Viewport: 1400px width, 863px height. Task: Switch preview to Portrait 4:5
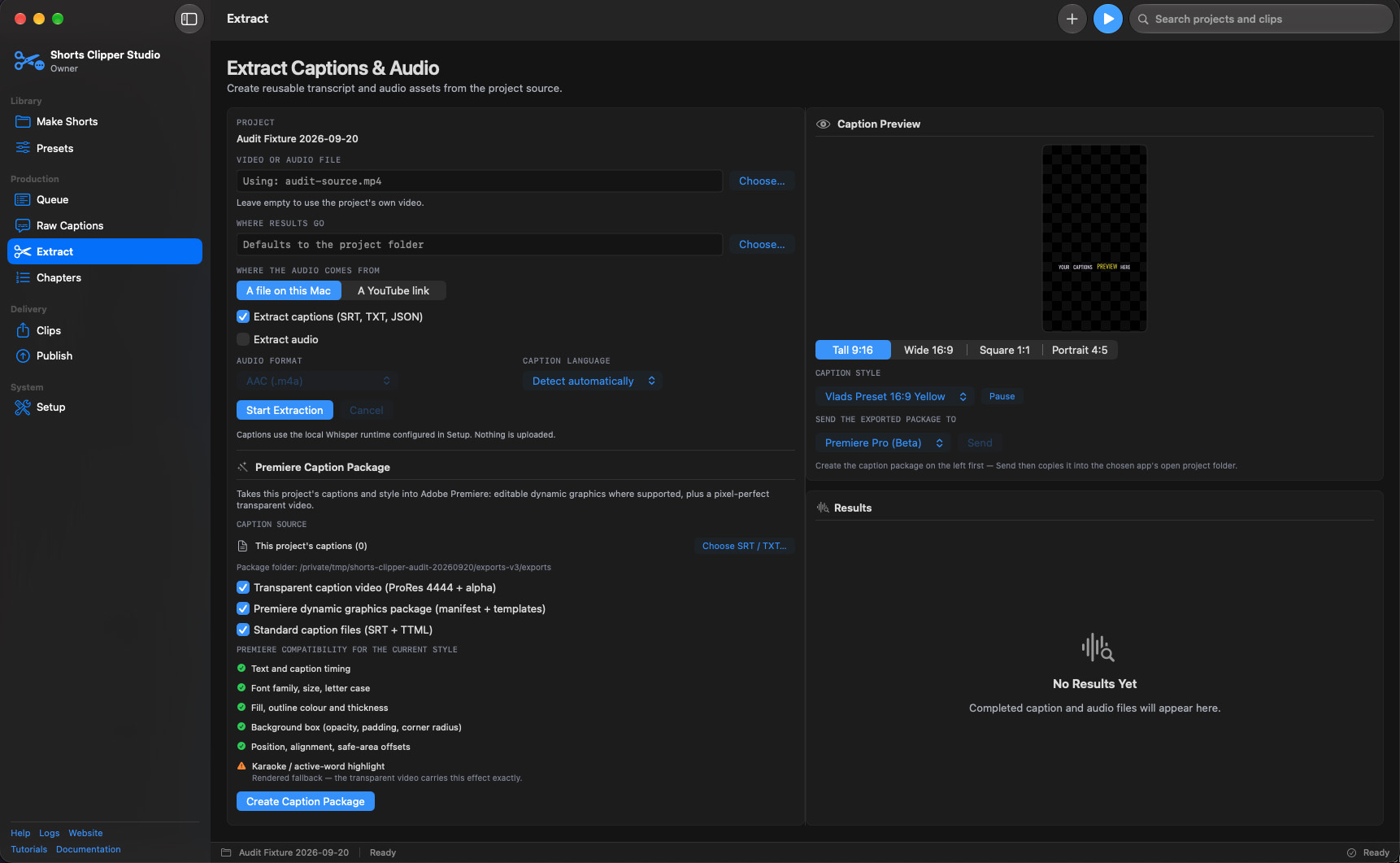pos(1080,350)
